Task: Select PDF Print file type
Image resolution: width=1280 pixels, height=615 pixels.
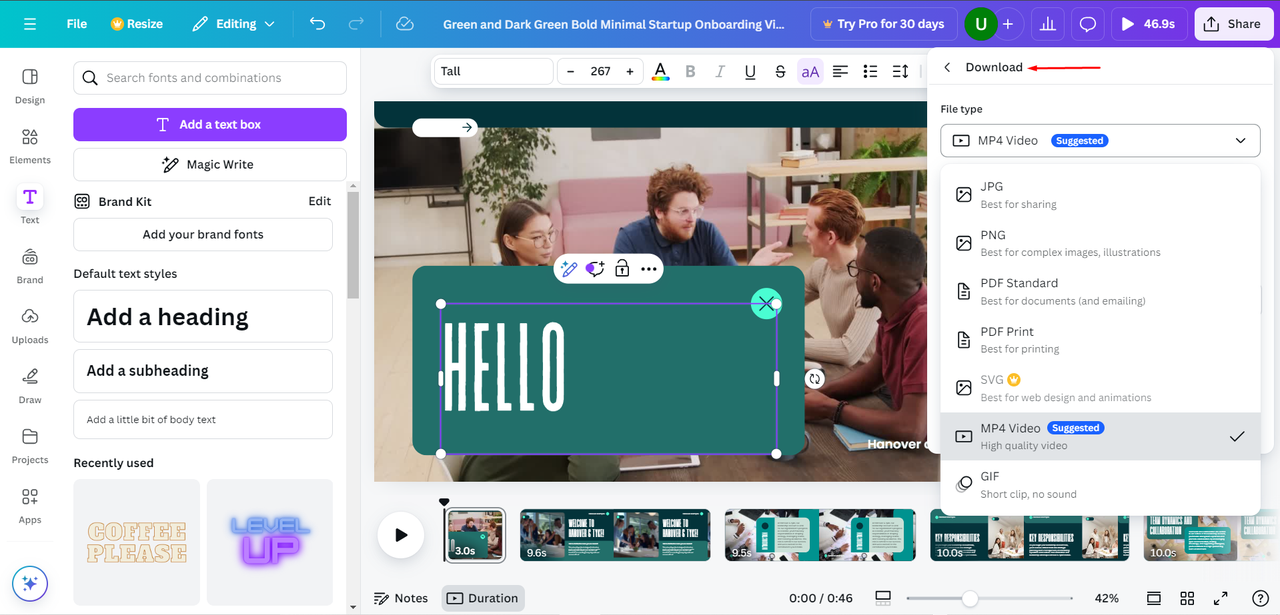Action: [x=1100, y=340]
